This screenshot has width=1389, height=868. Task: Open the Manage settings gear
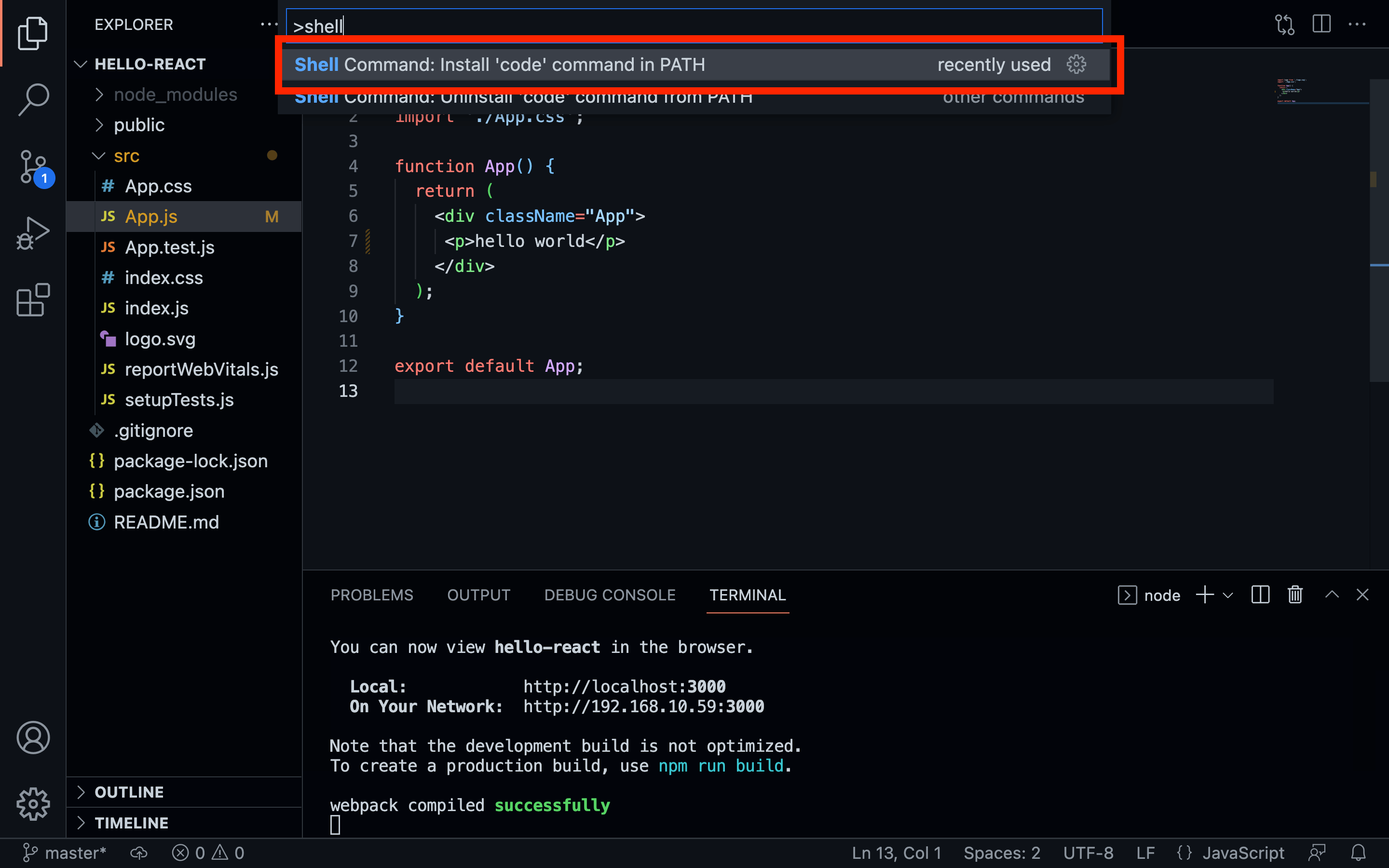click(33, 804)
